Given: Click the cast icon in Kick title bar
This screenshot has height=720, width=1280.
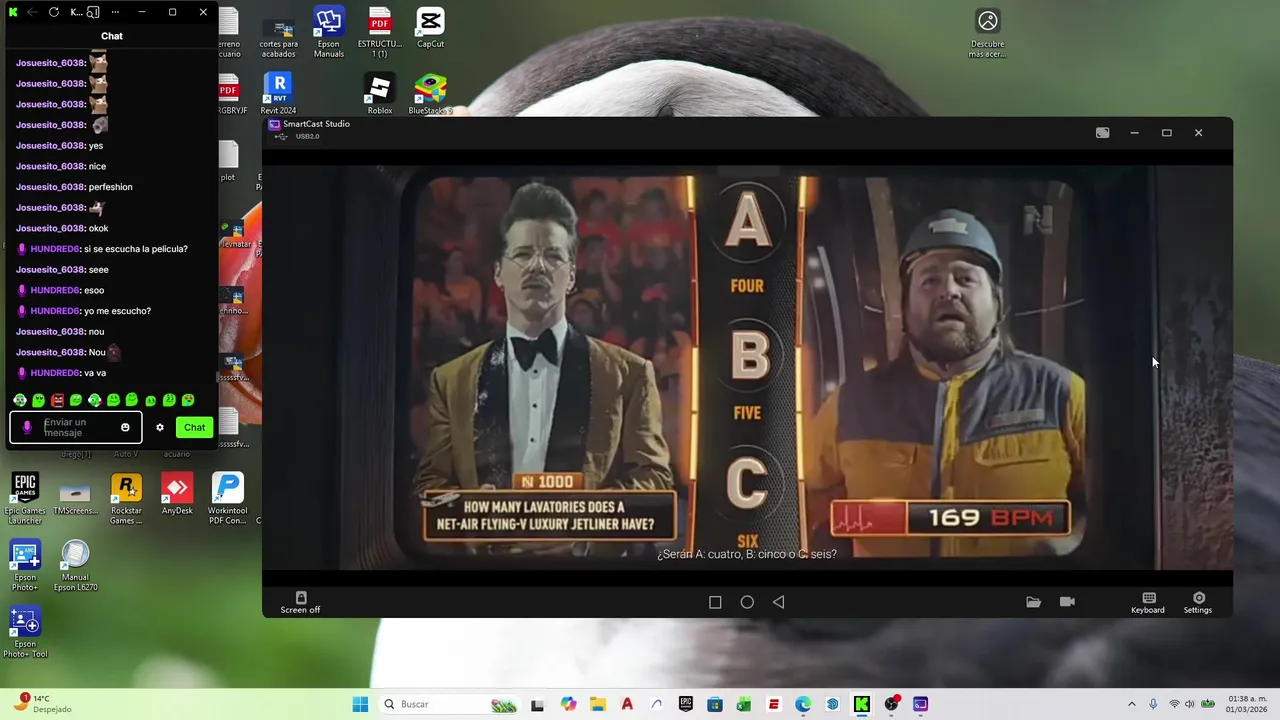Looking at the screenshot, I should pos(93,12).
